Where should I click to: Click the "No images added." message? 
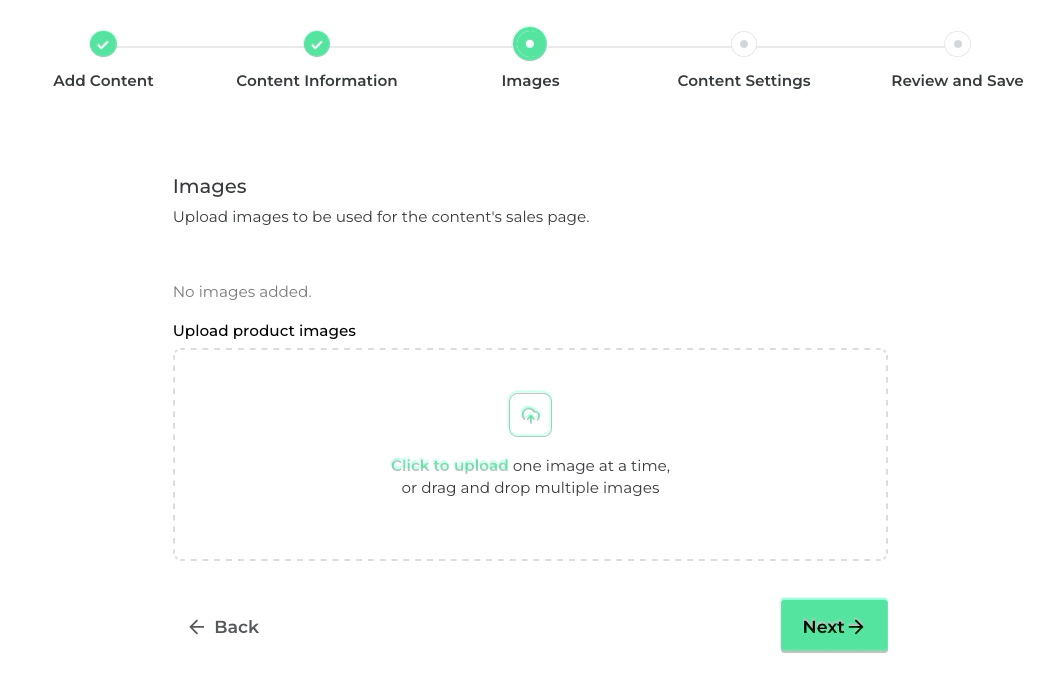coord(242,292)
